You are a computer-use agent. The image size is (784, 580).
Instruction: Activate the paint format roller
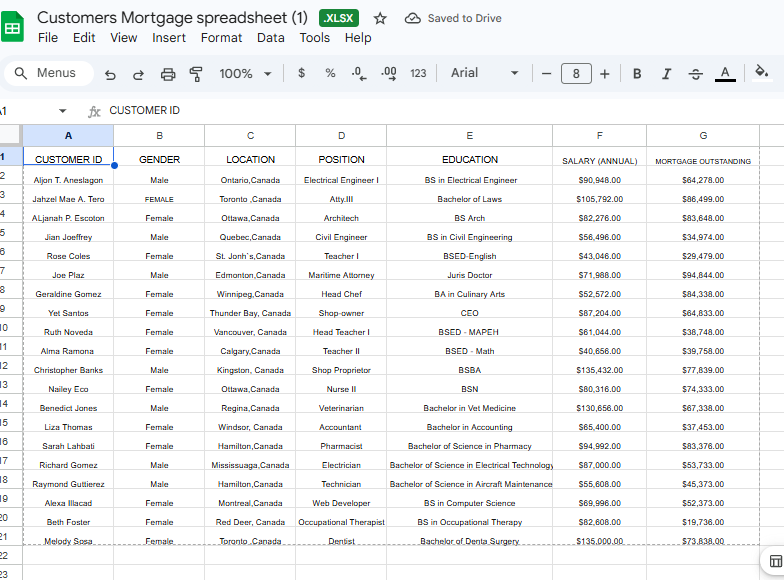click(196, 74)
